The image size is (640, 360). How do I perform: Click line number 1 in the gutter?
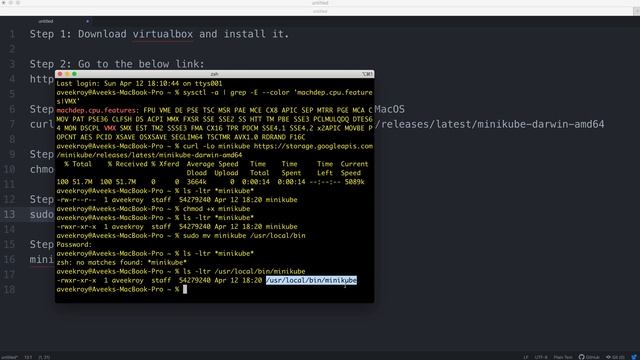click(12, 34)
